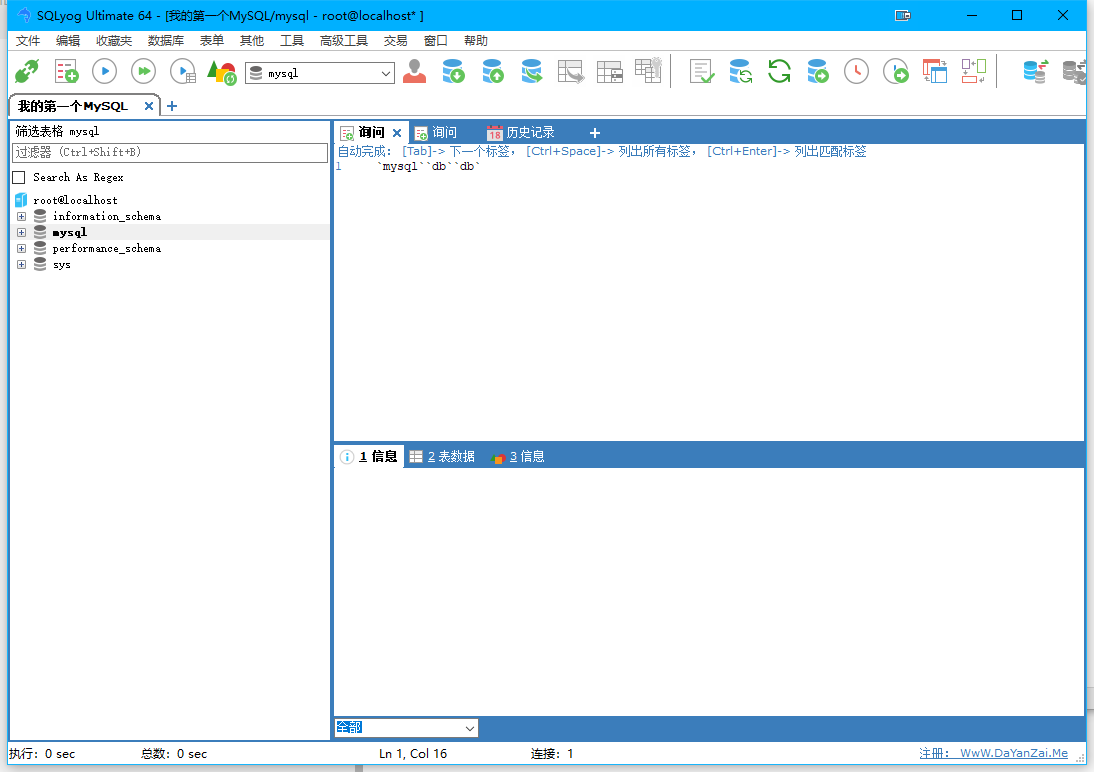Click blue database stack with arrows icon

pos(1035,71)
